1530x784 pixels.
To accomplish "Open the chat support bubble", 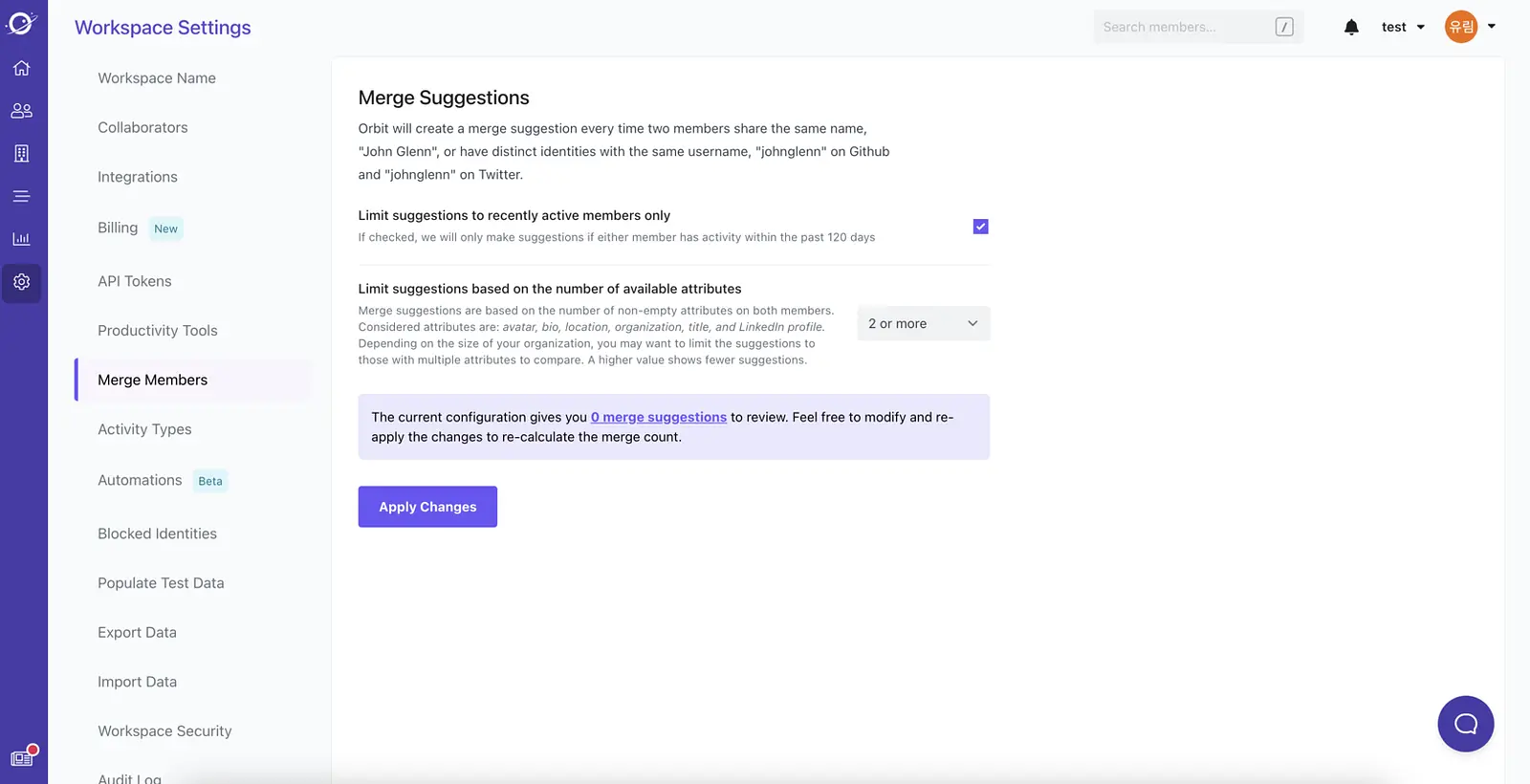I will click(1465, 724).
